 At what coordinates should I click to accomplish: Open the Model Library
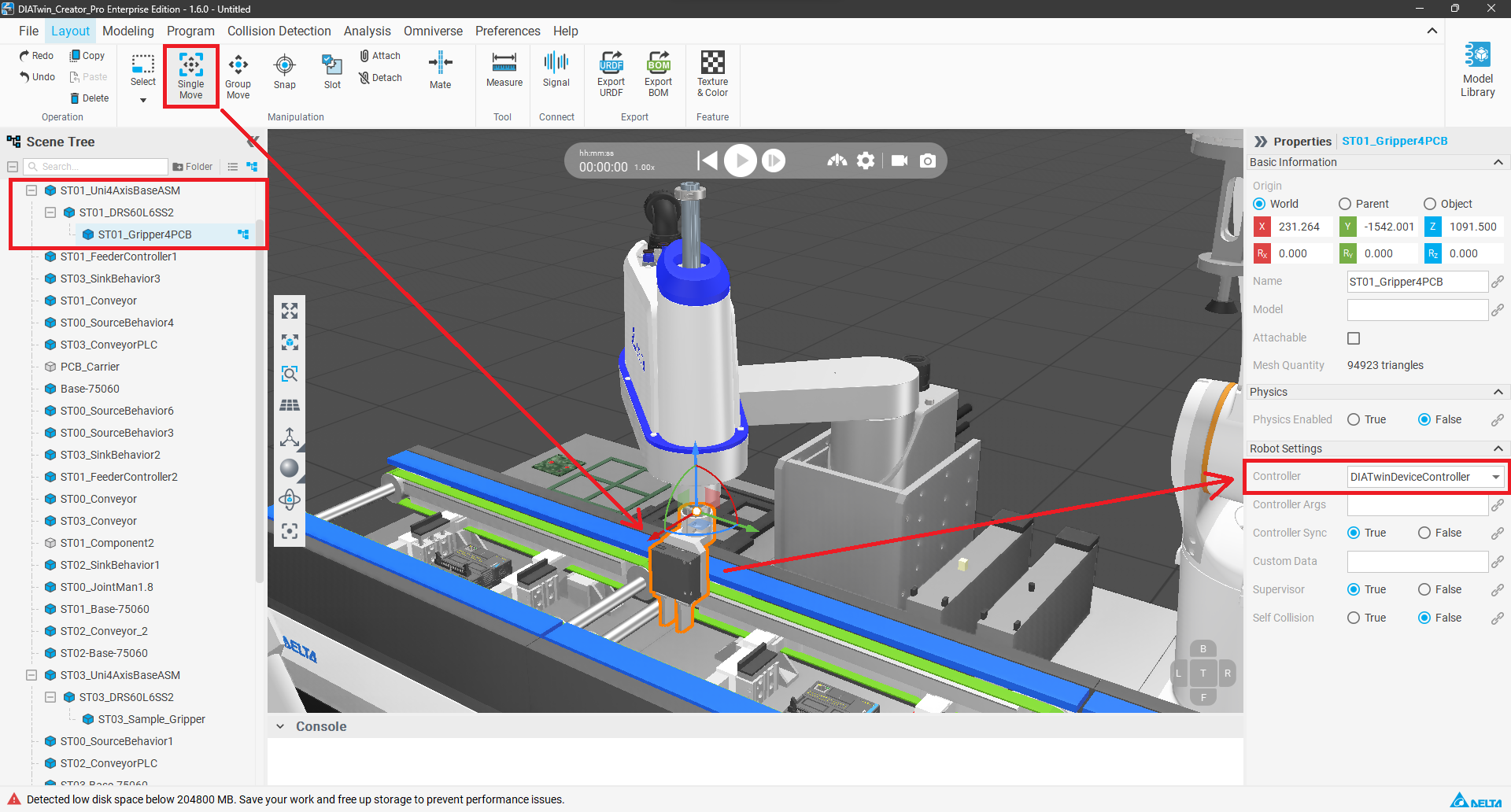point(1477,70)
